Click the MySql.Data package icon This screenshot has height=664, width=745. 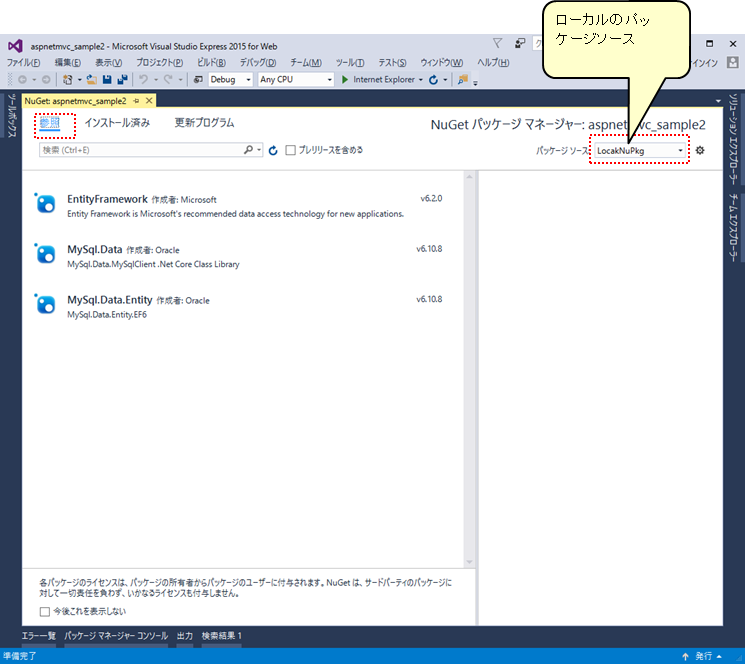point(46,254)
